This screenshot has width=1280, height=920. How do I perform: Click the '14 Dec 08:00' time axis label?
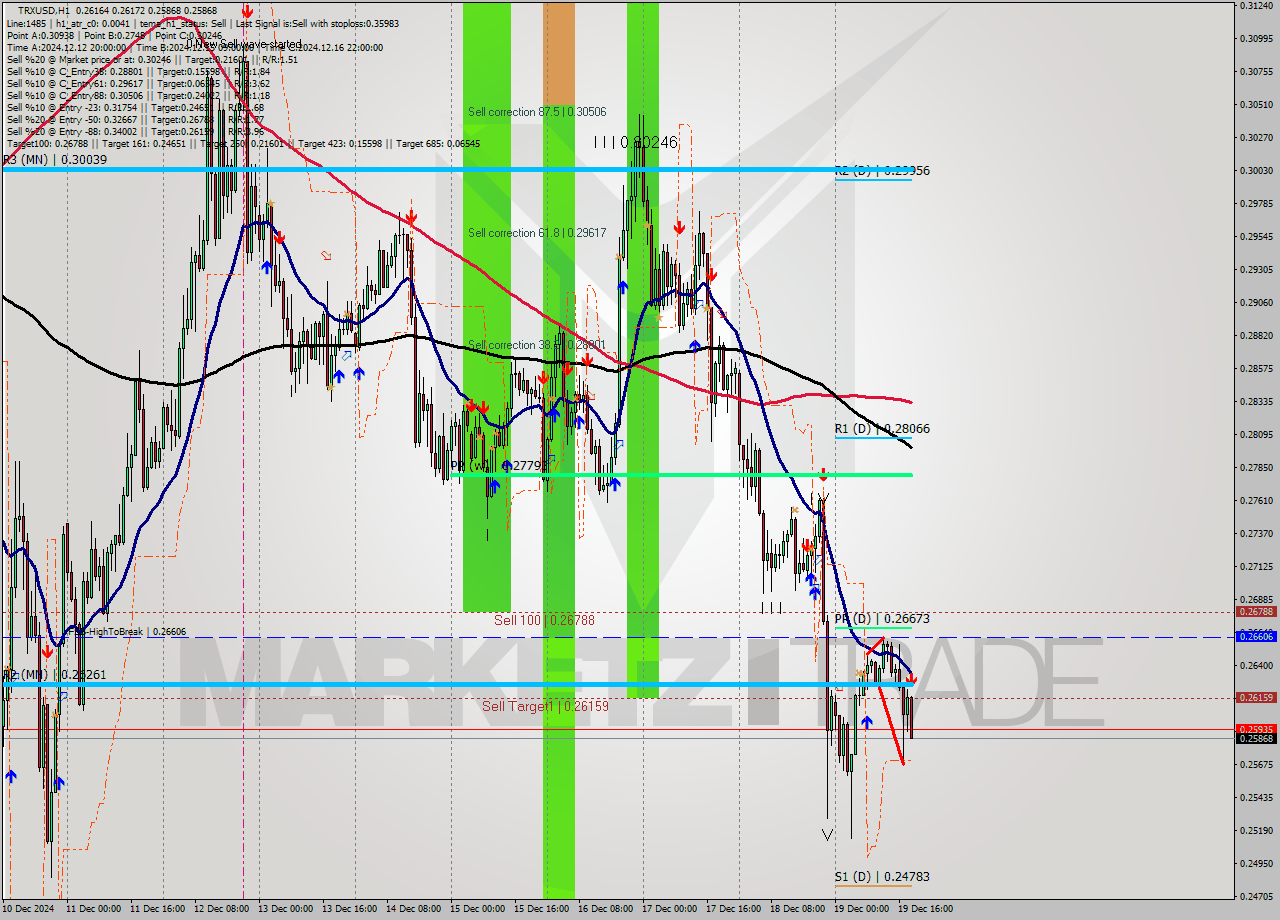point(414,909)
